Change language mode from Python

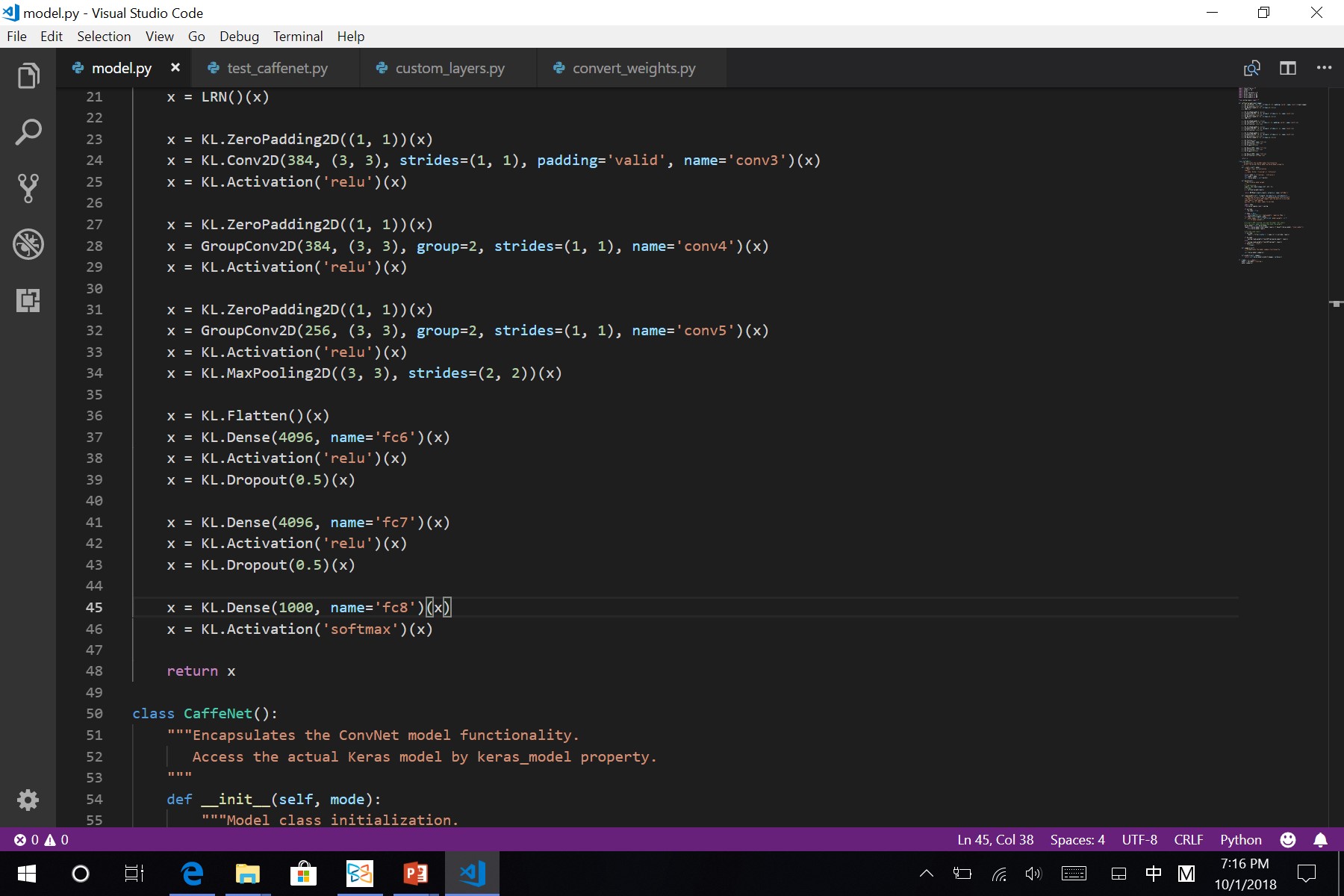pyautogui.click(x=1240, y=840)
